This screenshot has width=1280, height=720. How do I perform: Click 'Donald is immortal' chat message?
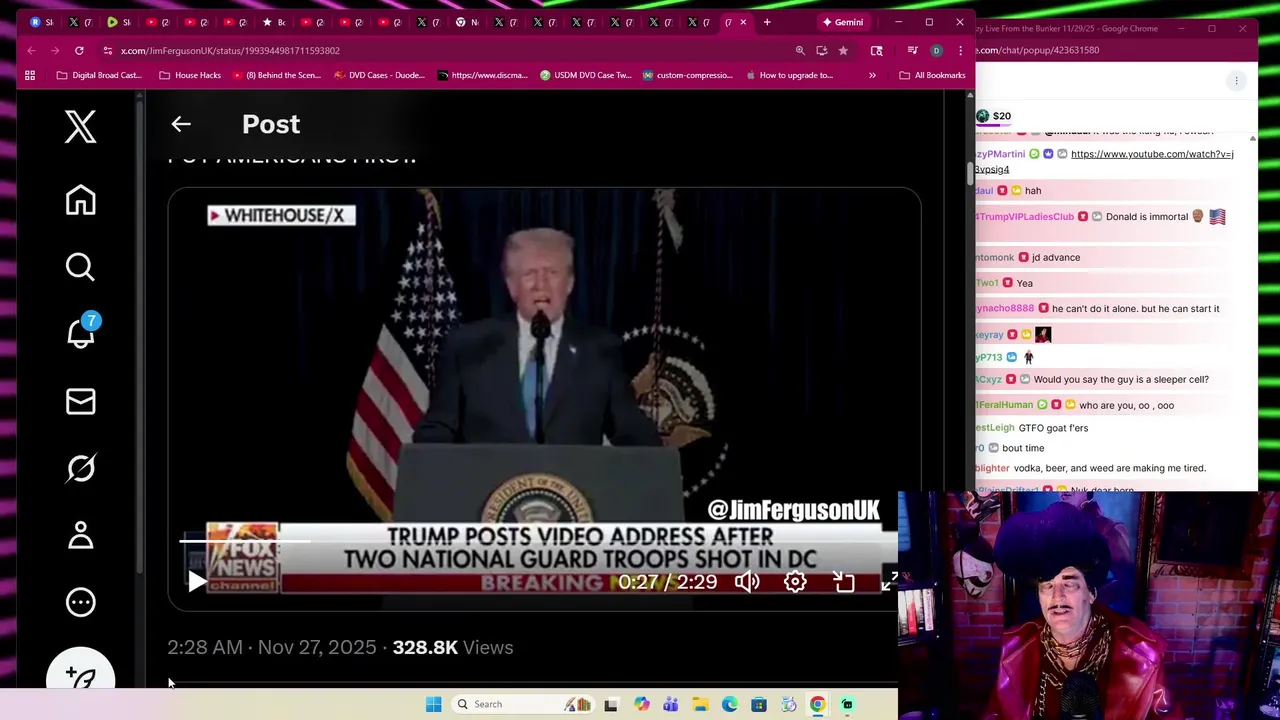[1147, 217]
